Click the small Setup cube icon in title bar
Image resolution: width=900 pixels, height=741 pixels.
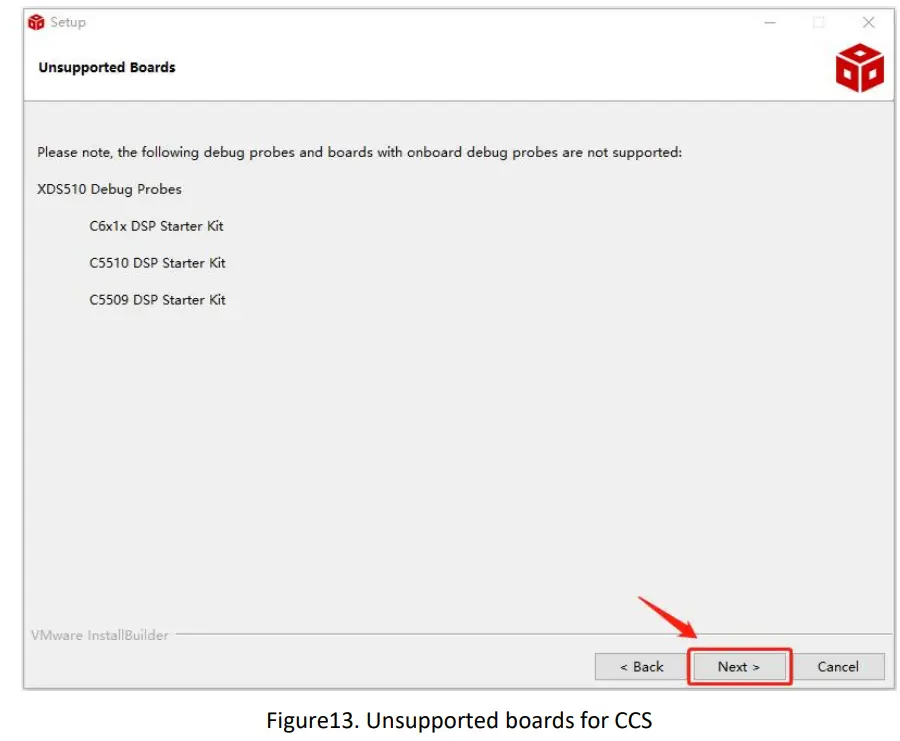click(x=37, y=22)
